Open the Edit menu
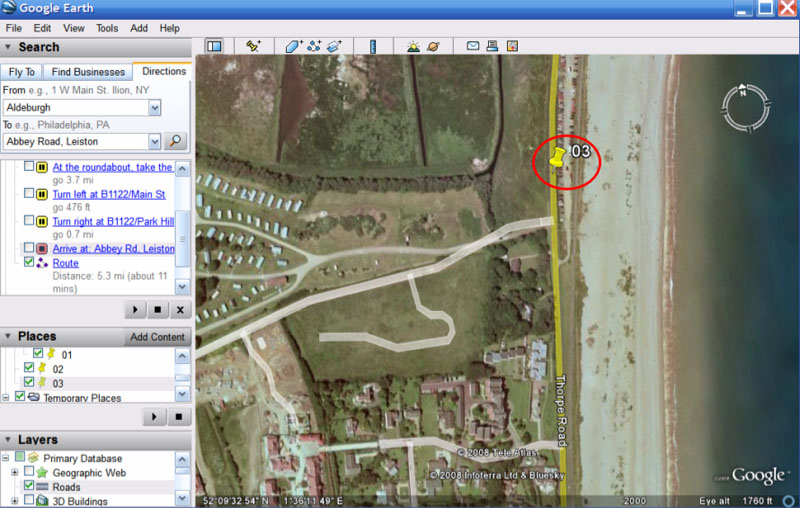Screen dimensions: 800x508 pyautogui.click(x=42, y=28)
